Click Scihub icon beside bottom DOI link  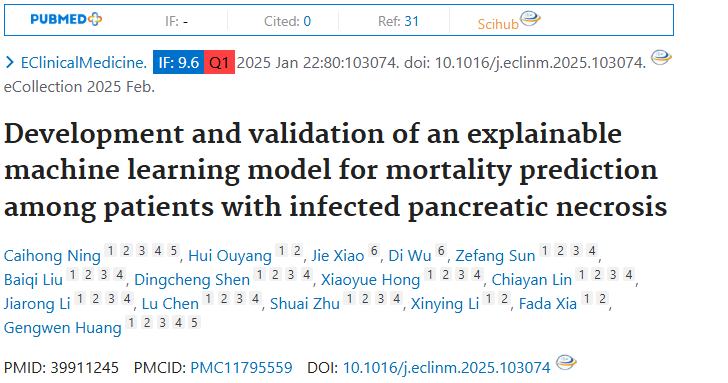[x=566, y=363]
